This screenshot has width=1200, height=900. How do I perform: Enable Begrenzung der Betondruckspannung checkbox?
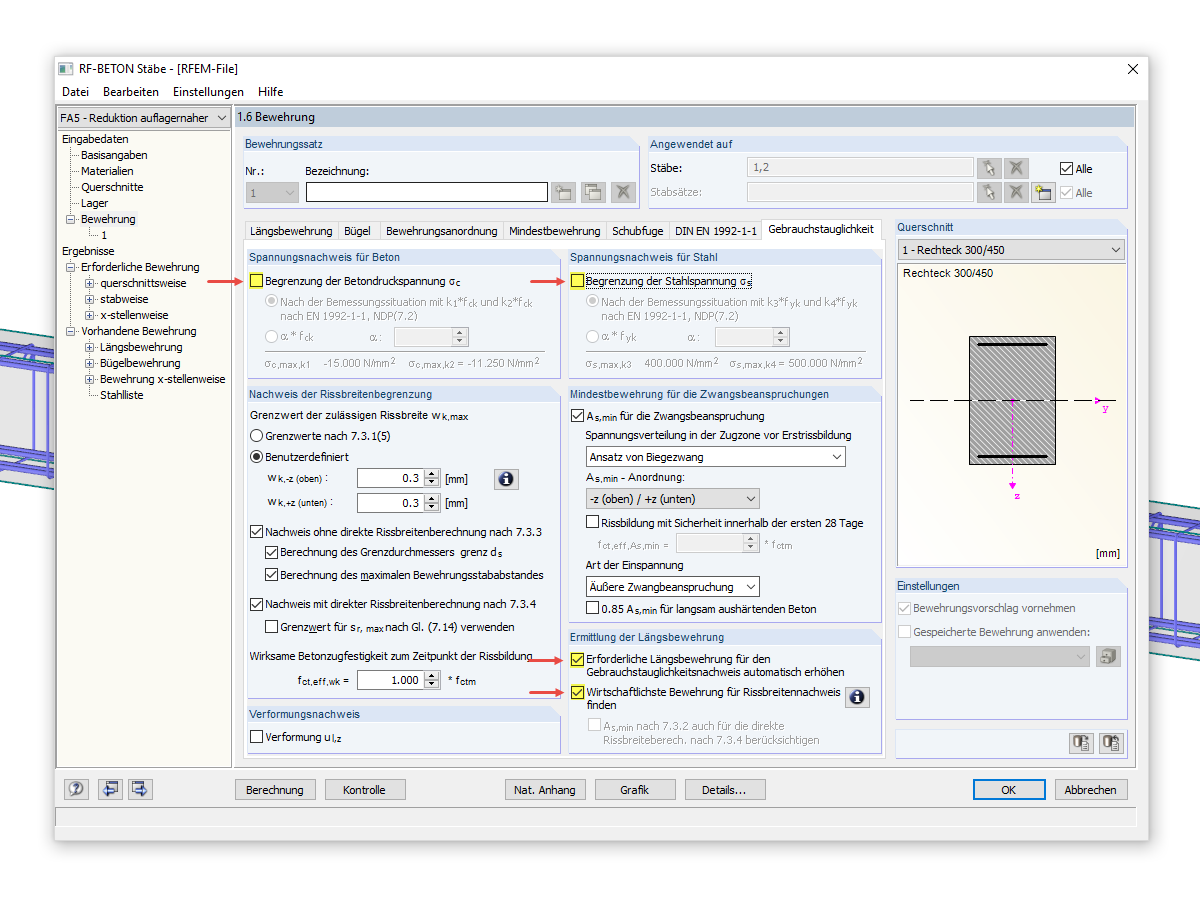coord(257,282)
